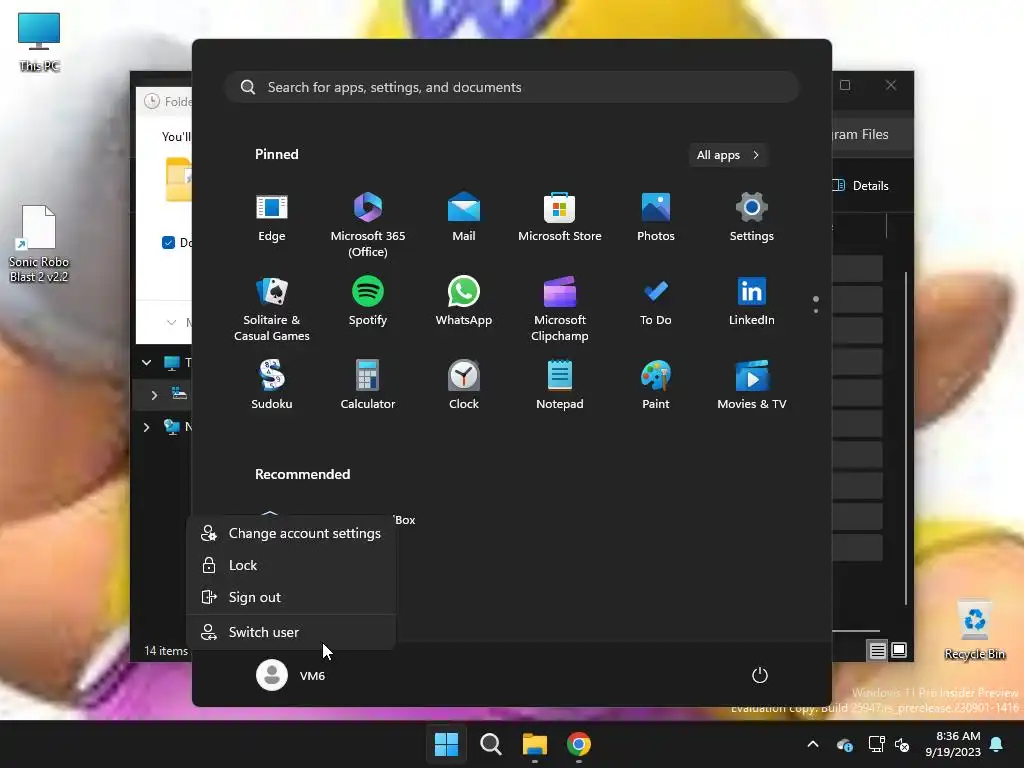
Task: Select Sonic Robo Blast 2 desktop shortcut
Action: [x=39, y=244]
